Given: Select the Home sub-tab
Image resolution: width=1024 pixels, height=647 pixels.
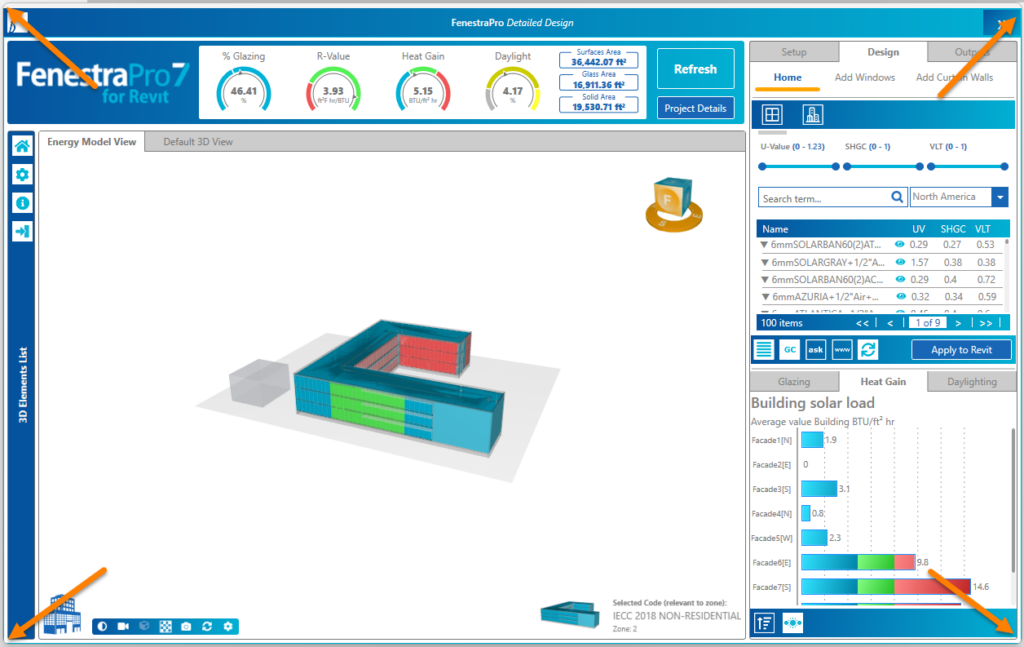Looking at the screenshot, I should (x=787, y=78).
